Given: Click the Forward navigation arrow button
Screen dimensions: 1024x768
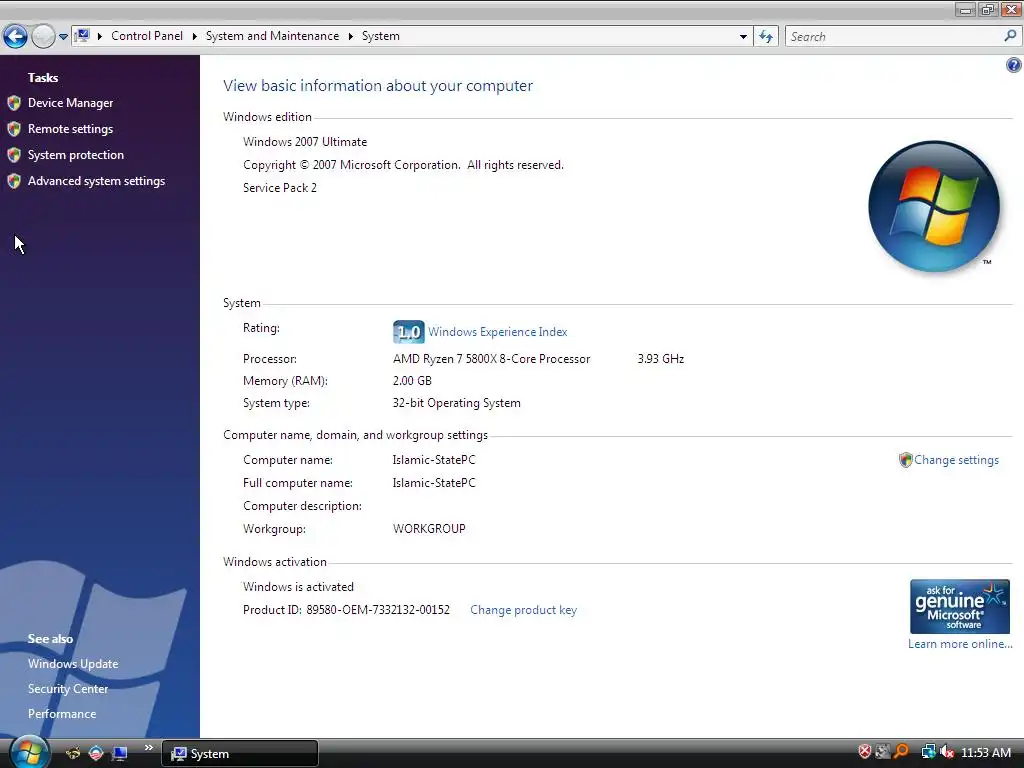Looking at the screenshot, I should (43, 36).
